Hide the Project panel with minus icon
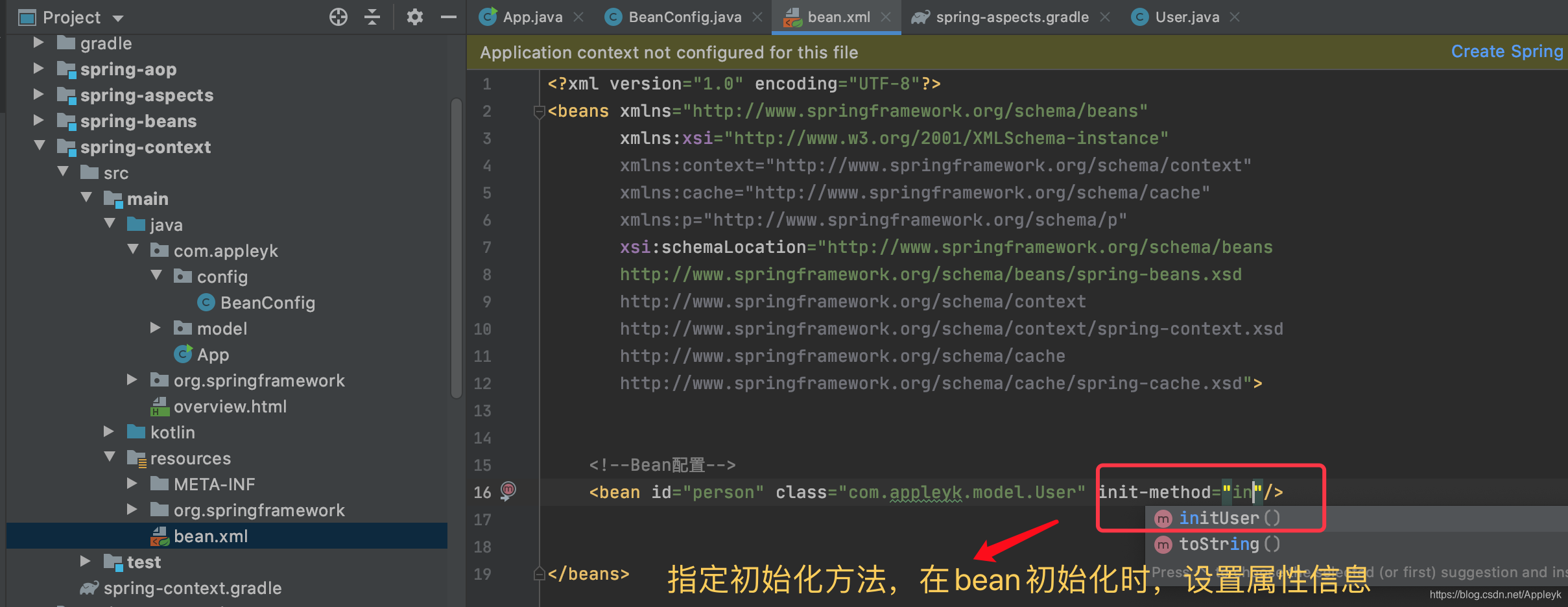The height and width of the screenshot is (607, 1568). point(449,17)
